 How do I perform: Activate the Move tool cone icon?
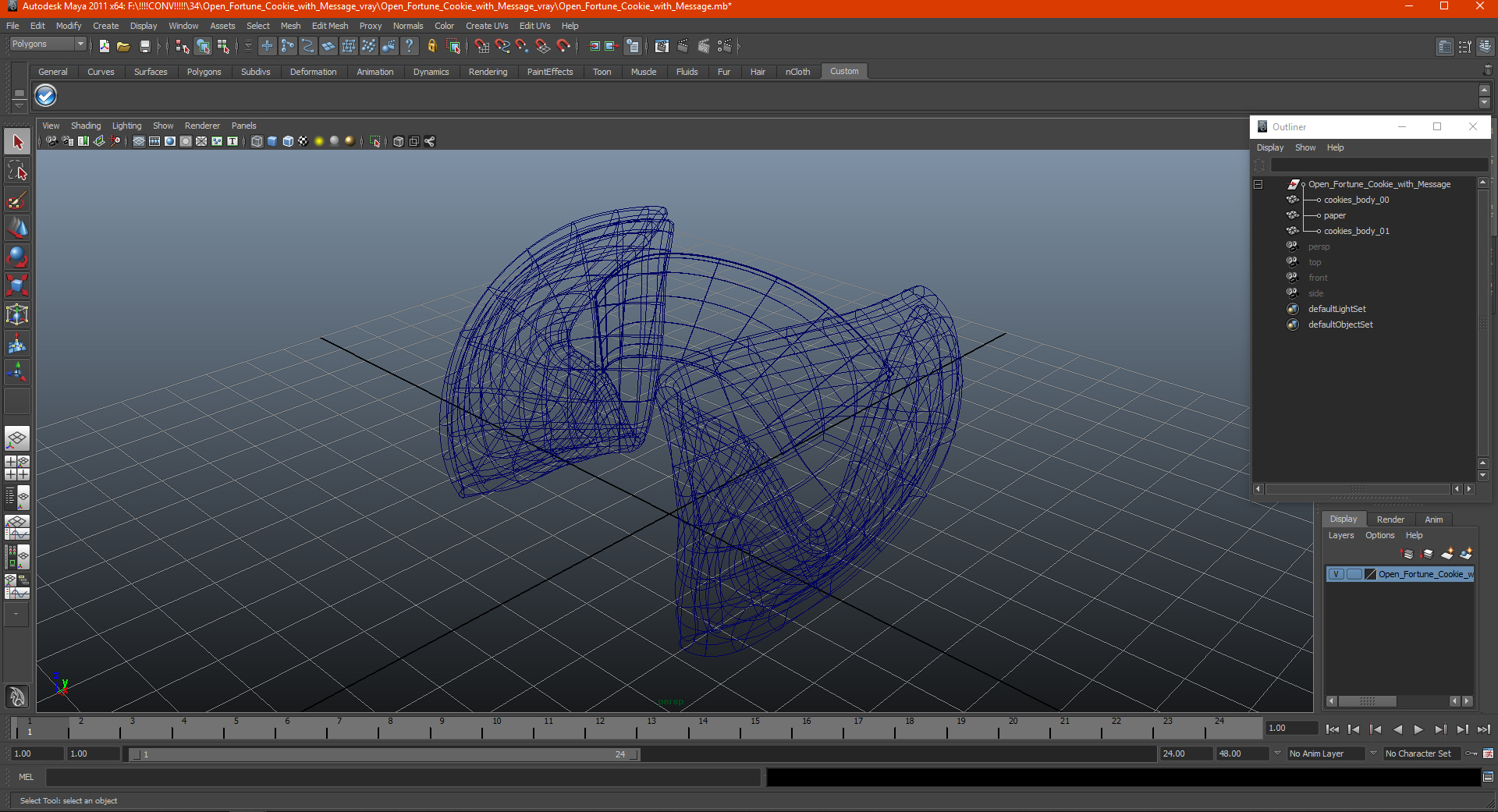(x=17, y=228)
